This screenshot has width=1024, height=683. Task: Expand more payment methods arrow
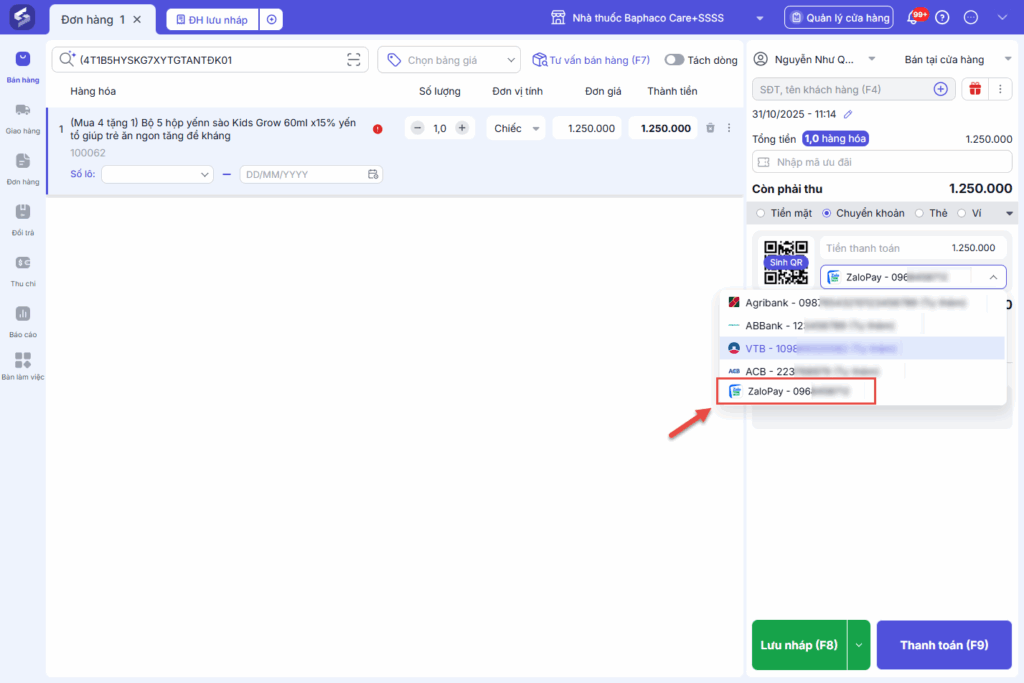(1009, 214)
